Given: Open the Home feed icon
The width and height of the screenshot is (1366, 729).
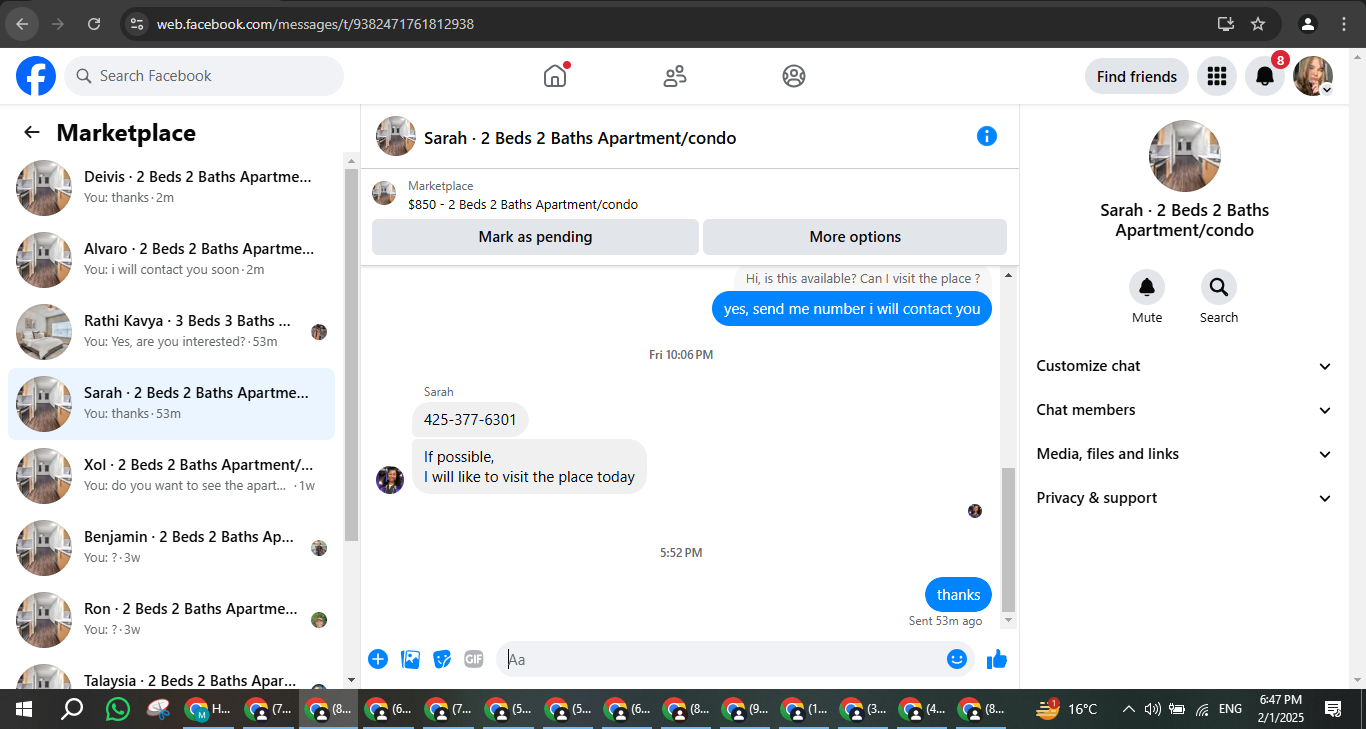Looking at the screenshot, I should pos(555,76).
